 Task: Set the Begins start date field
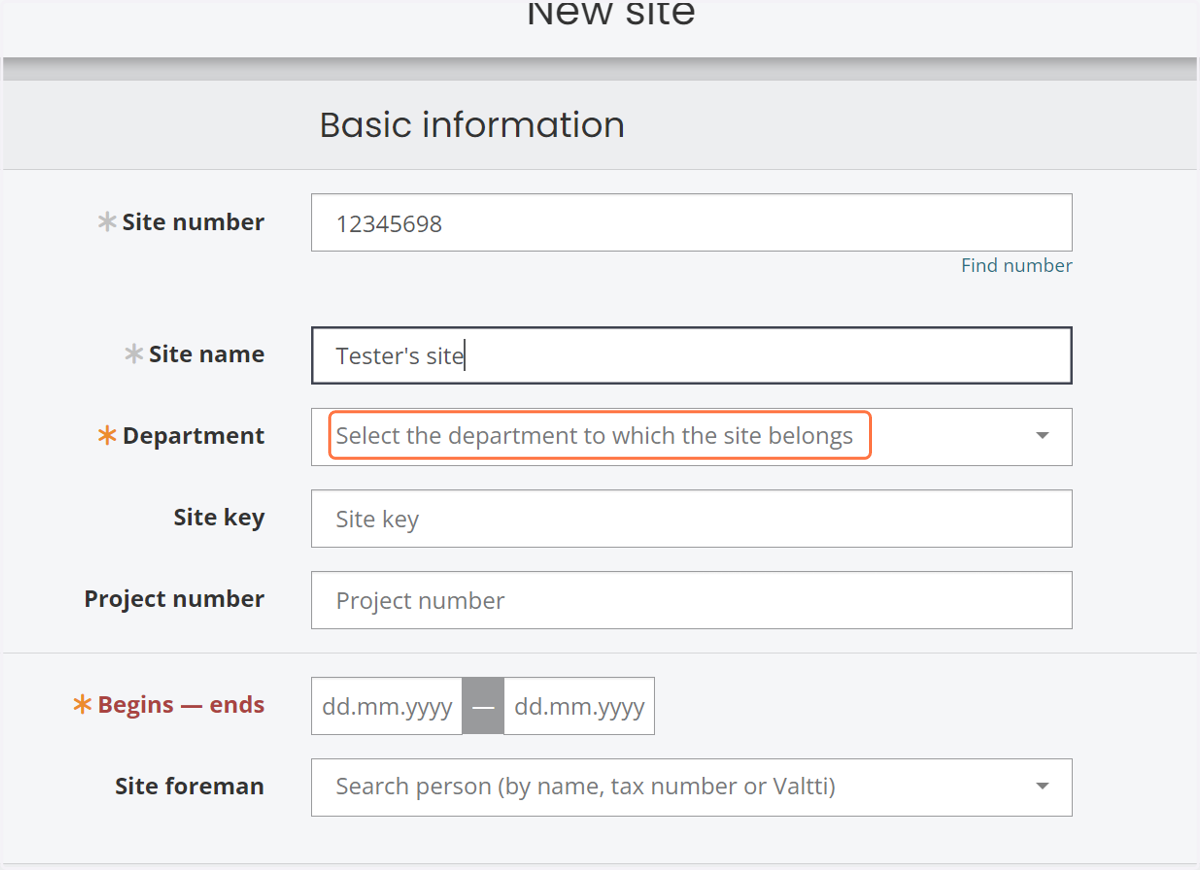coord(387,706)
